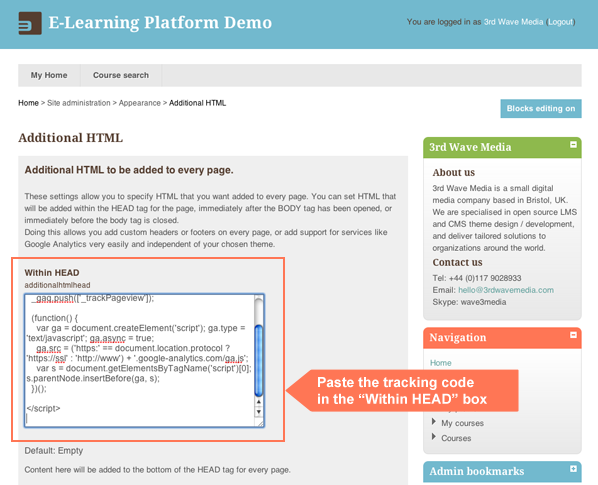Viewport: 598px width, 485px height.
Task: Open the 3rd Wave Media profile link
Action: (x=513, y=22)
